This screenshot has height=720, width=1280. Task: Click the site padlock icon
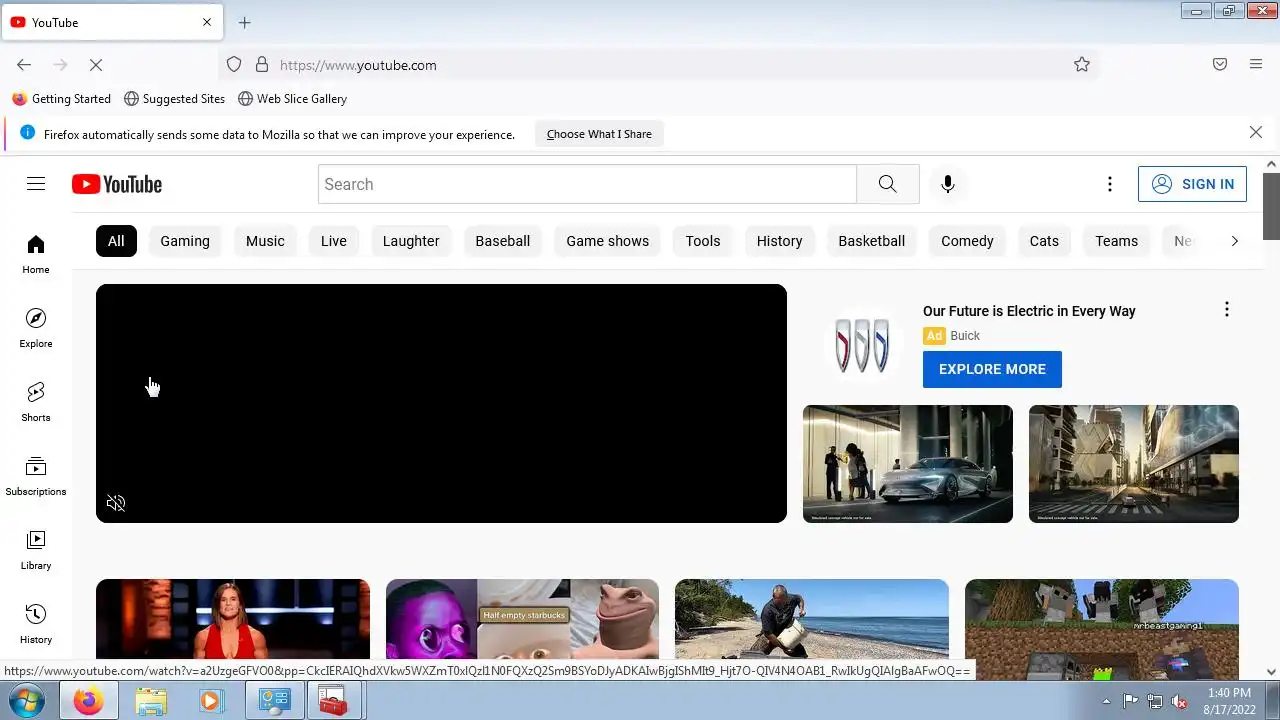point(262,65)
